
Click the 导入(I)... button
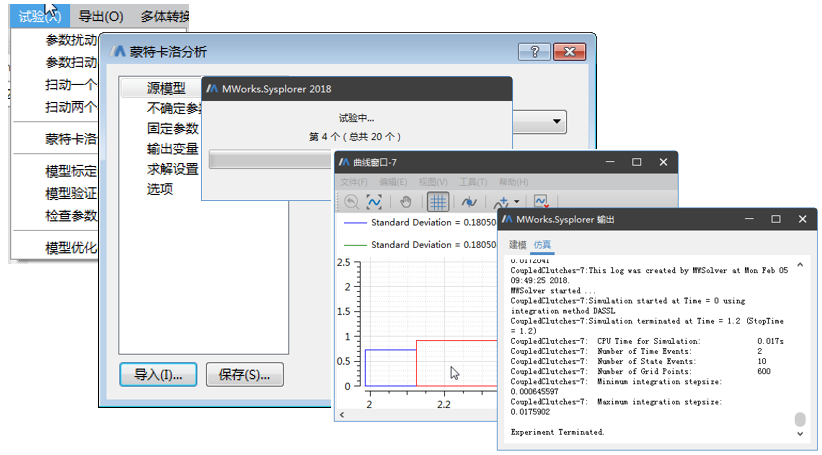pyautogui.click(x=158, y=375)
